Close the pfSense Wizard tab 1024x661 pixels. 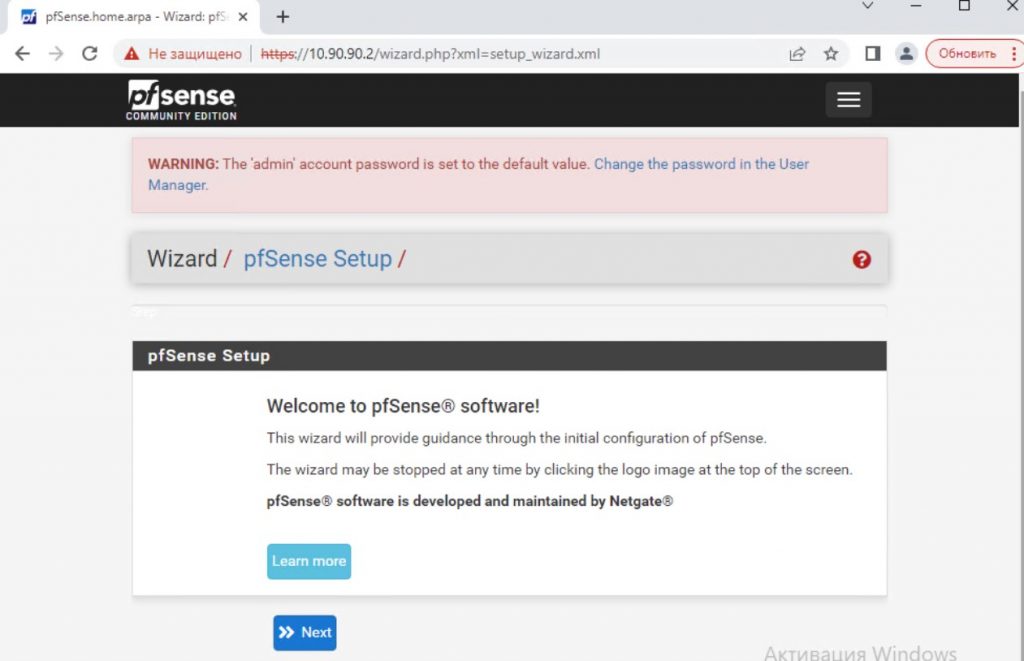coord(243,17)
